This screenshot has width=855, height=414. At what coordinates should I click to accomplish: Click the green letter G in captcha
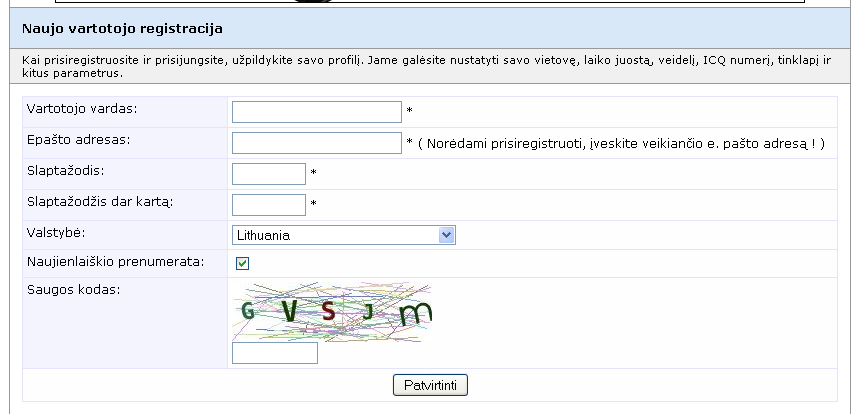248,311
